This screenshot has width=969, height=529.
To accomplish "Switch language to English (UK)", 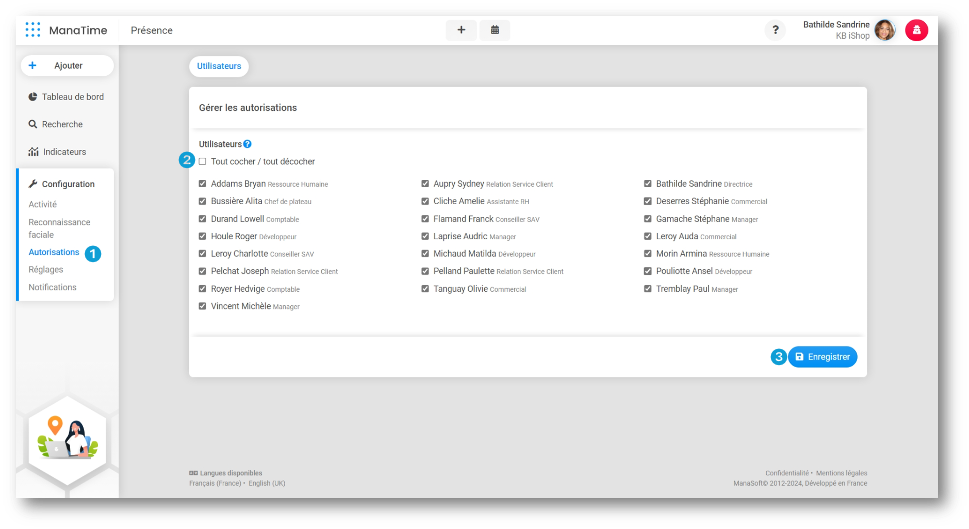I will click(267, 483).
